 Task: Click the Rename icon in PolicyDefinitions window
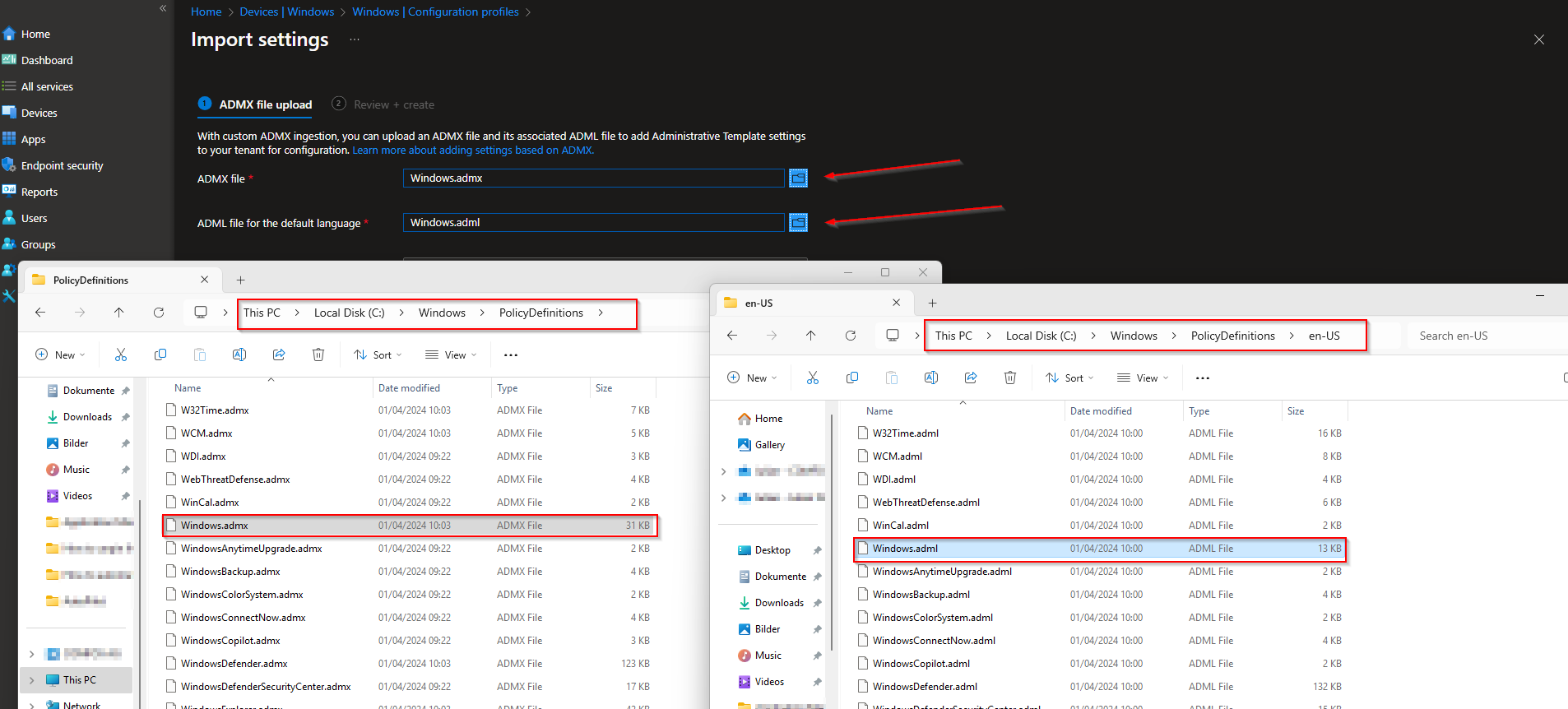click(239, 354)
